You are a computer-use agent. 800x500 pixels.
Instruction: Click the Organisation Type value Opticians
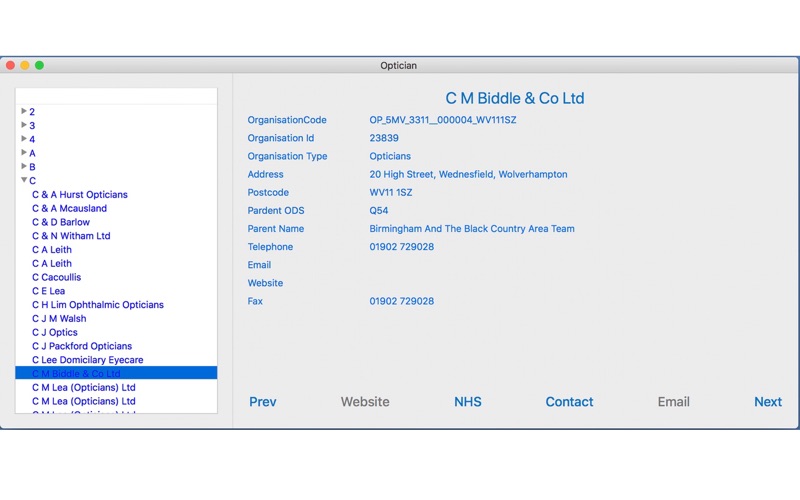click(390, 156)
